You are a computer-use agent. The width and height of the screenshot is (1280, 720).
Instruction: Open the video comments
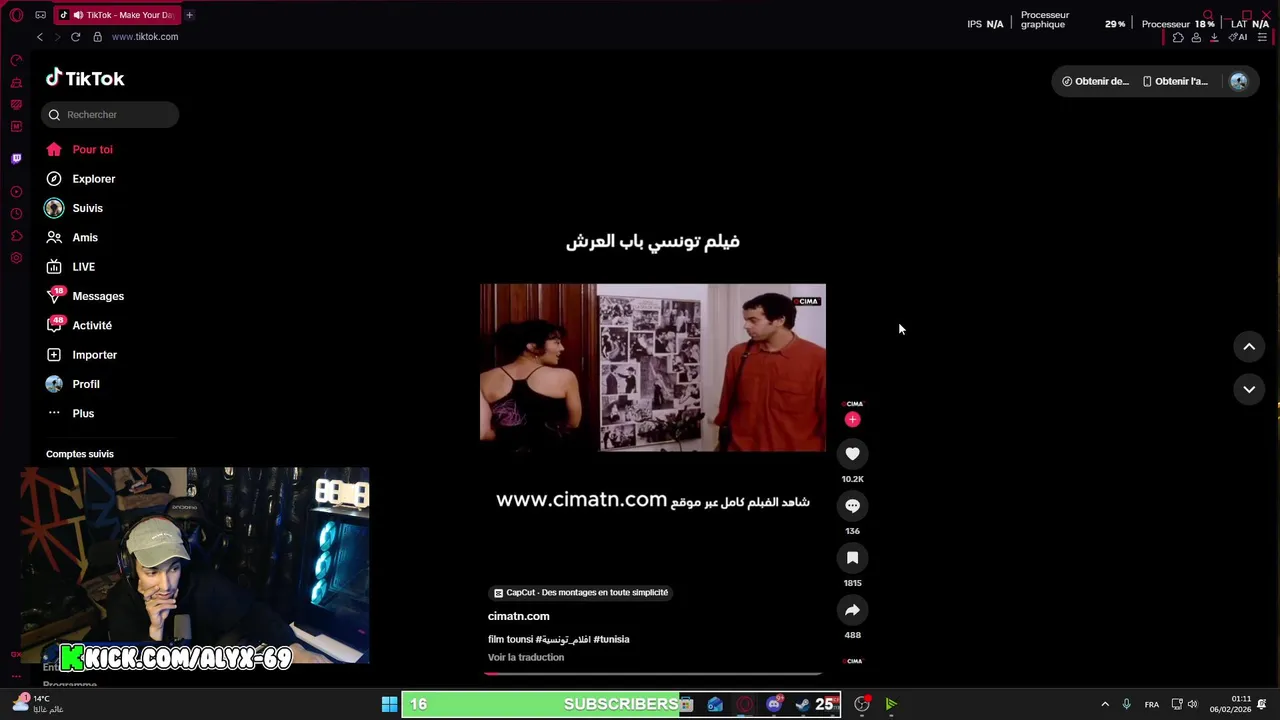click(x=852, y=506)
